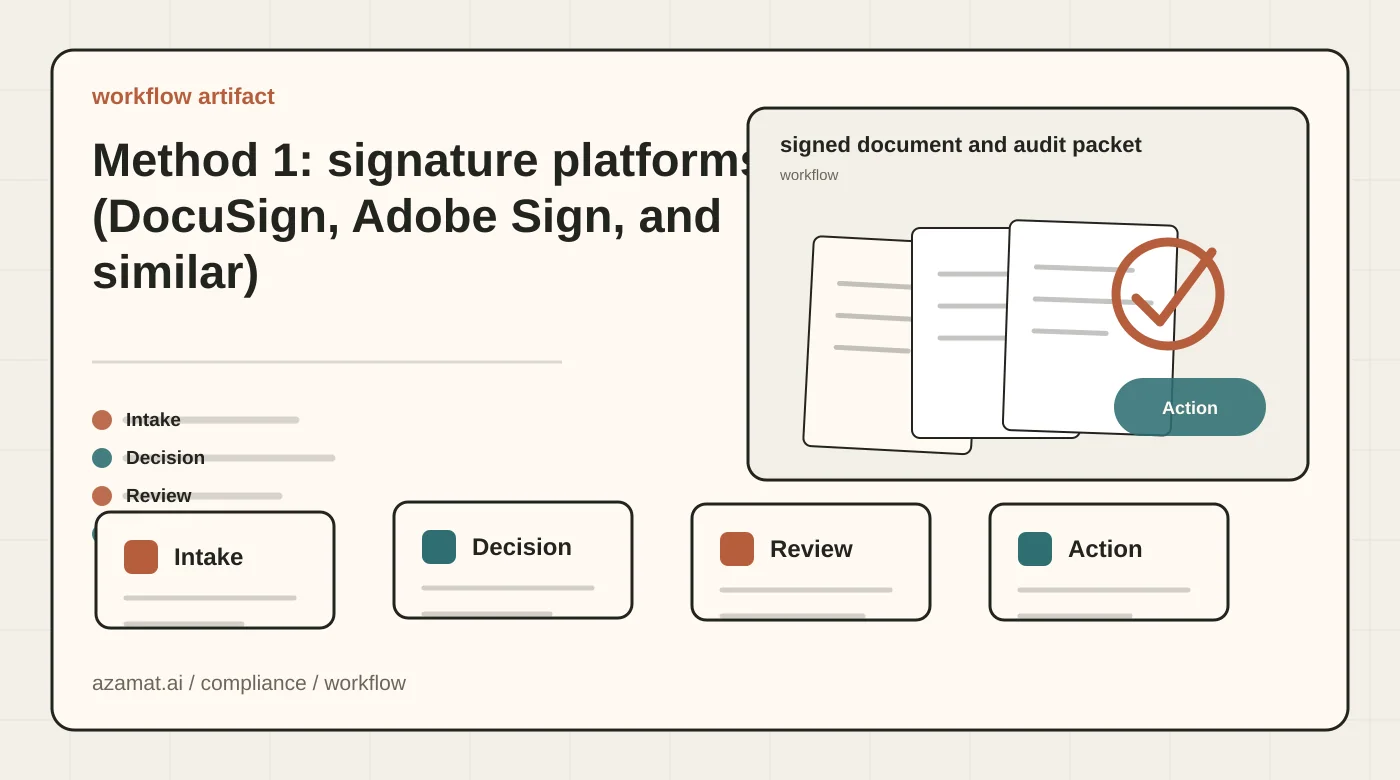Viewport: 1400px width, 780px height.
Task: Click the Review legend label
Action: click(158, 496)
